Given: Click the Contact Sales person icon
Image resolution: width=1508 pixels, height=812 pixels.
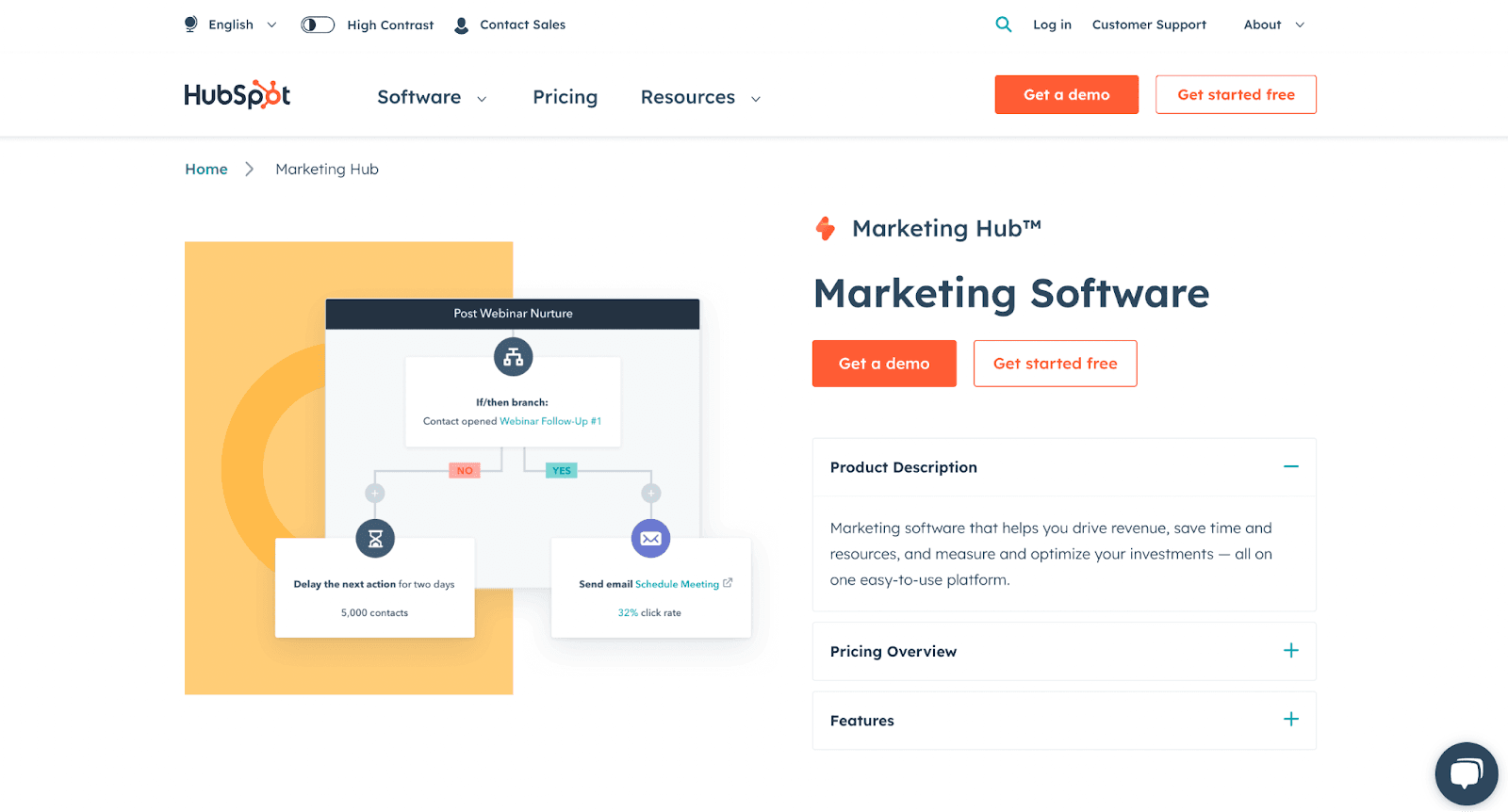Looking at the screenshot, I should [x=461, y=25].
